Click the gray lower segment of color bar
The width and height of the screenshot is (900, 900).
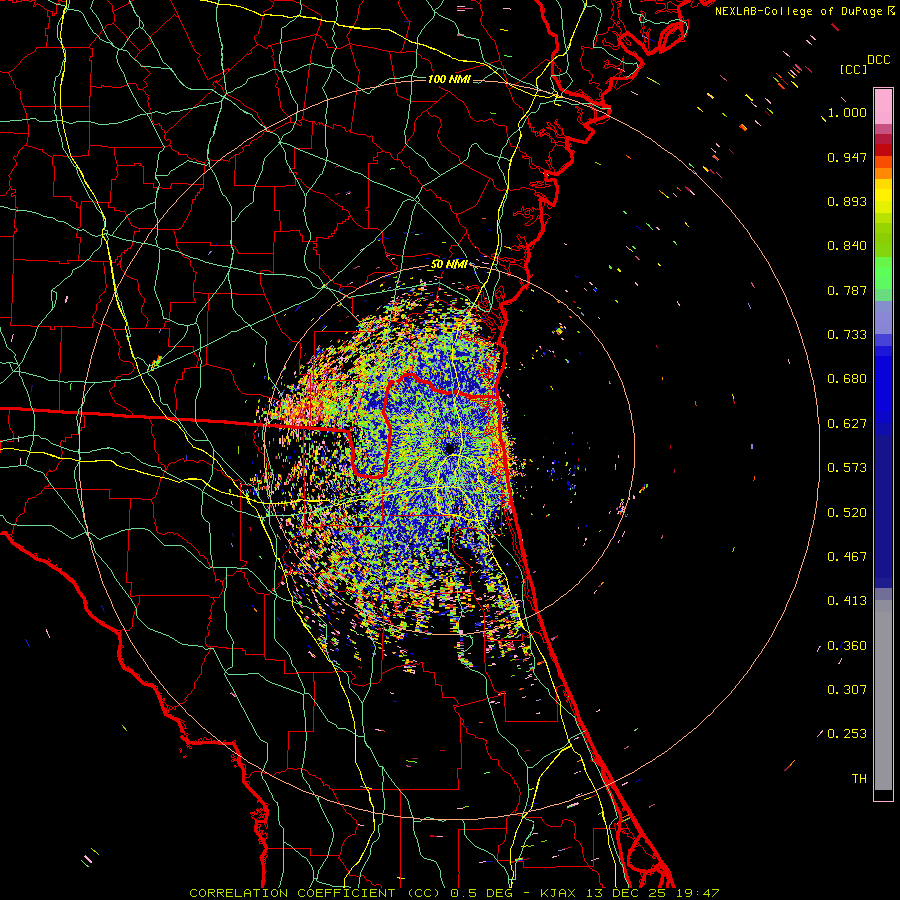(883, 695)
